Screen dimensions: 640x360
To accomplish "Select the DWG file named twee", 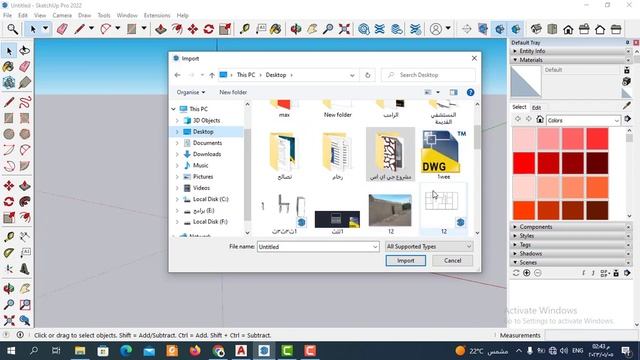I will [x=443, y=155].
